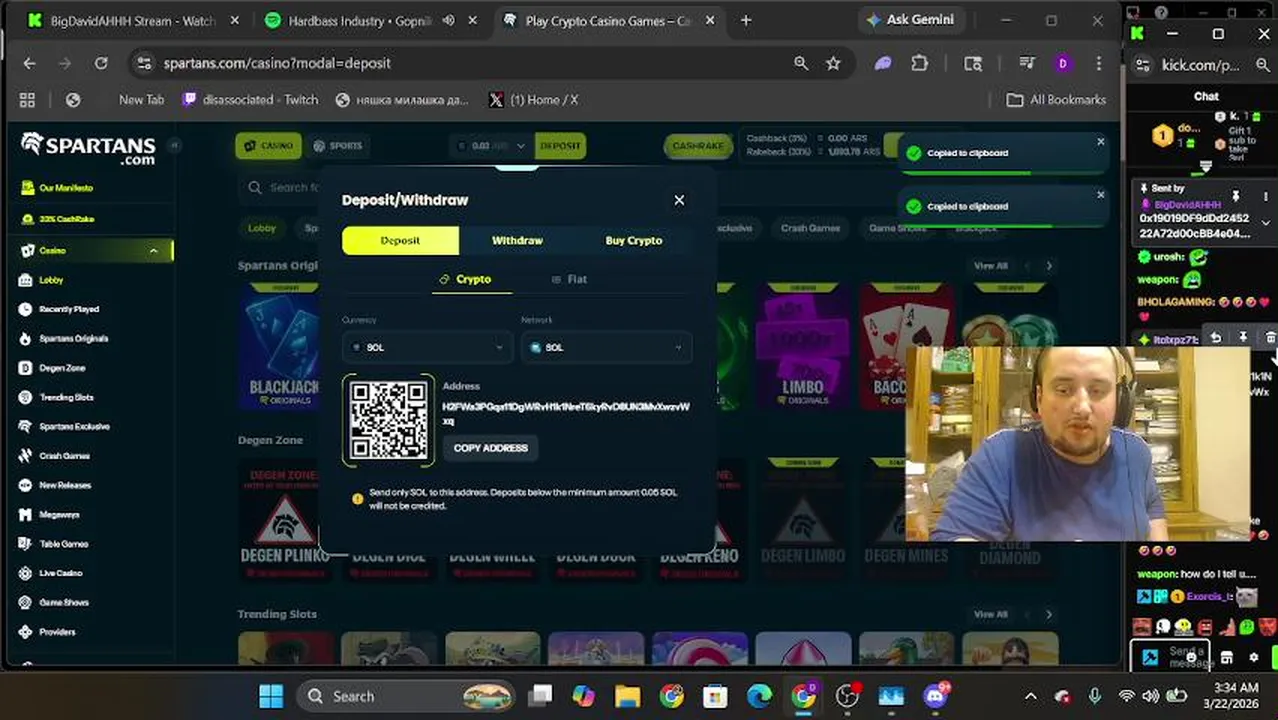Click View All for Trending Slots
Image resolution: width=1278 pixels, height=720 pixels.
991,614
